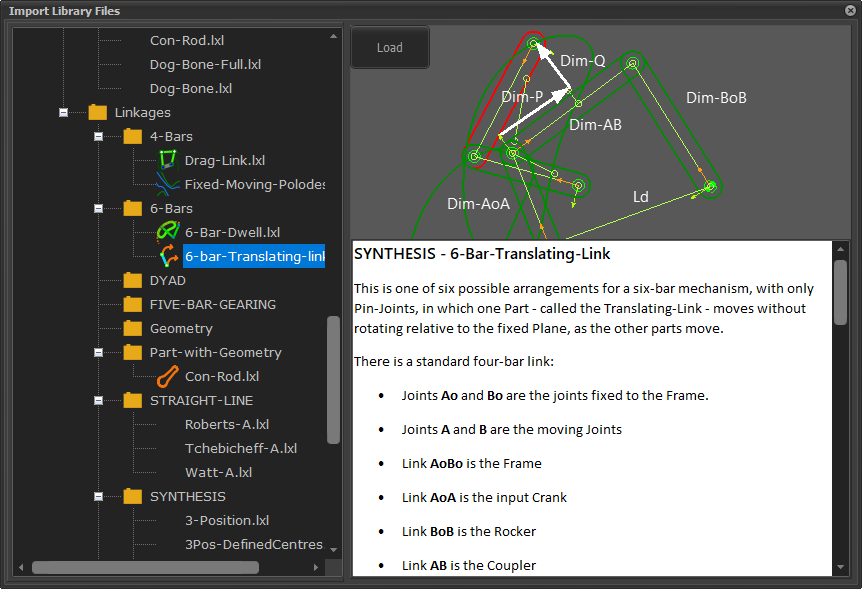
Task: Click the Drag-Link.lxl file icon
Action: 167,160
